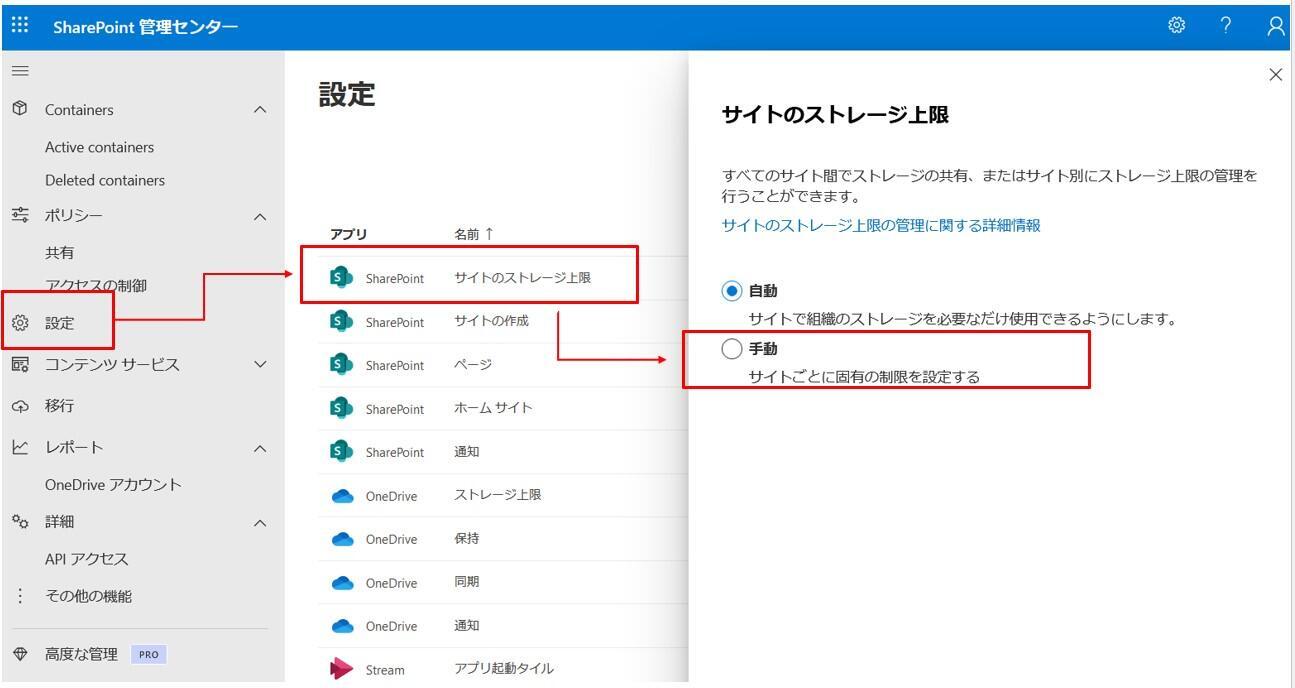The height and width of the screenshot is (688, 1295).
Task: Collapse the navigation hamburger menu
Action: pos(20,71)
